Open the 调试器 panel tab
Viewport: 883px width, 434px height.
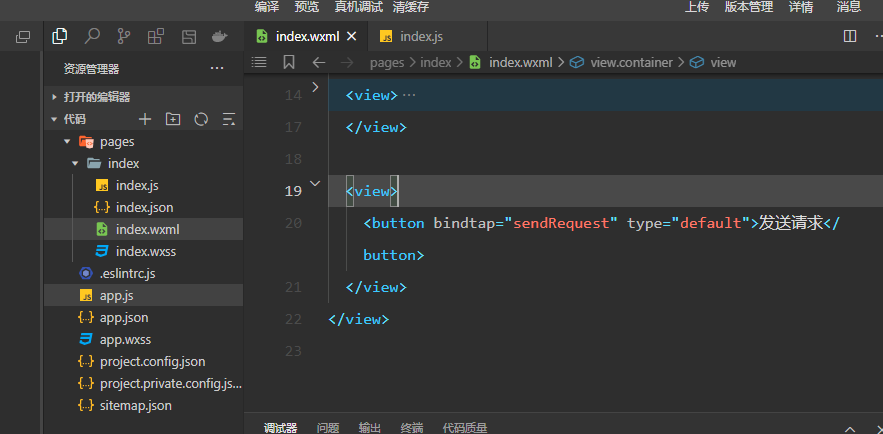[281, 427]
